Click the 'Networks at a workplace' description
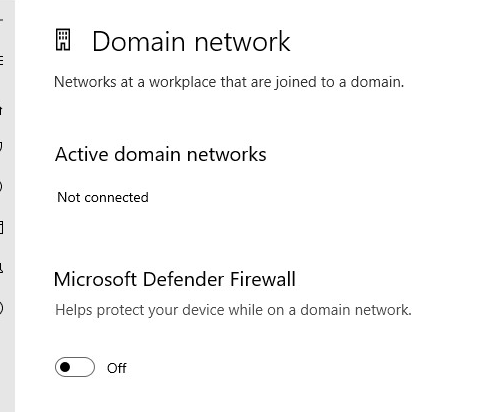Screen dimensions: 478x412 click(x=229, y=82)
